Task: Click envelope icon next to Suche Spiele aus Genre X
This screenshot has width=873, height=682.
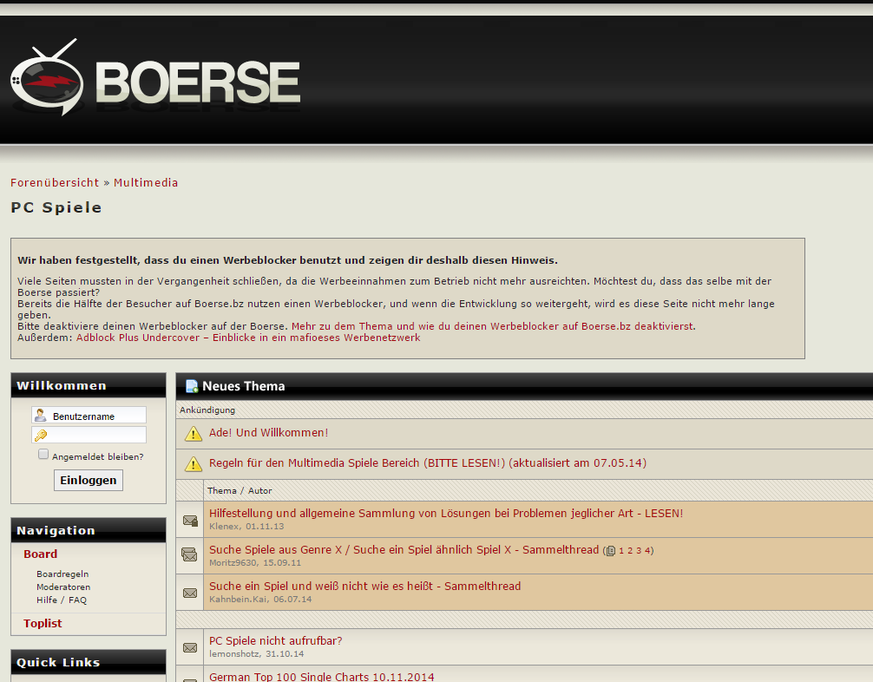Action: pos(190,555)
